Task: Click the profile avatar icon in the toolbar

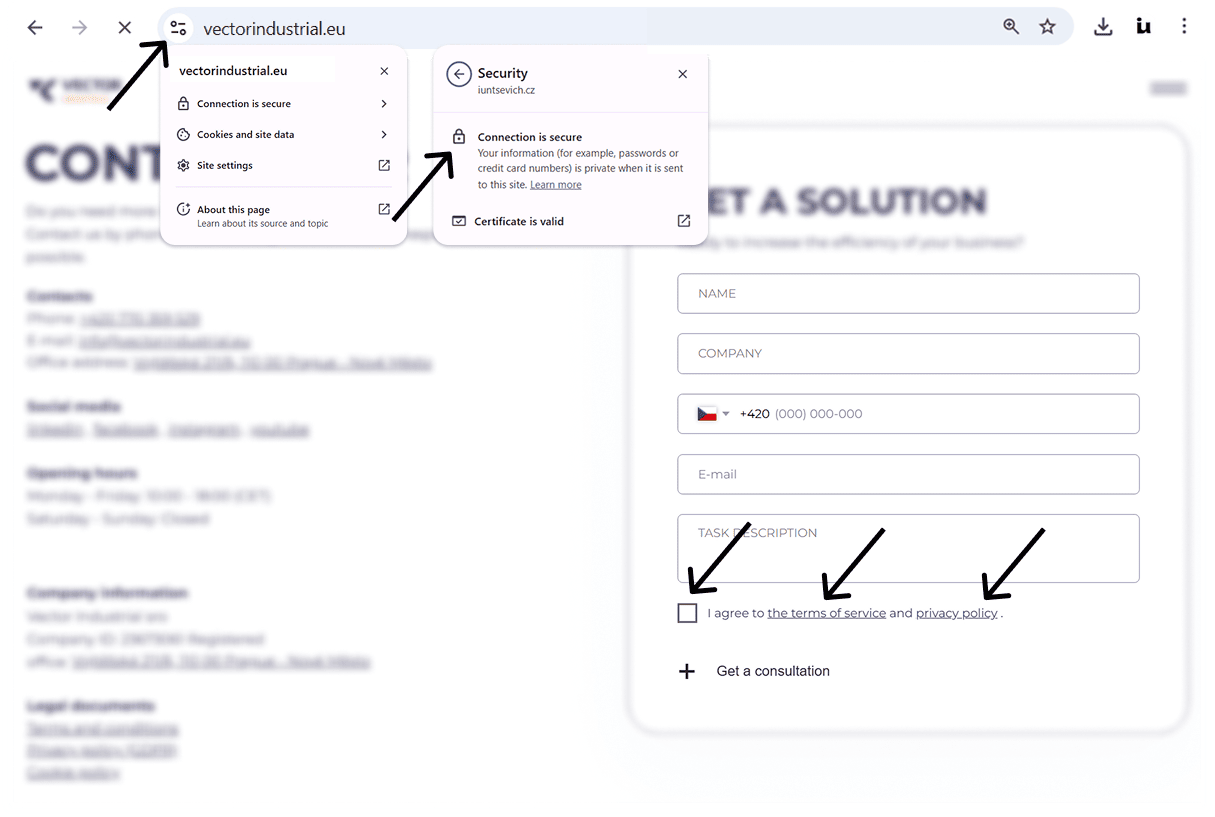Action: [x=1143, y=27]
